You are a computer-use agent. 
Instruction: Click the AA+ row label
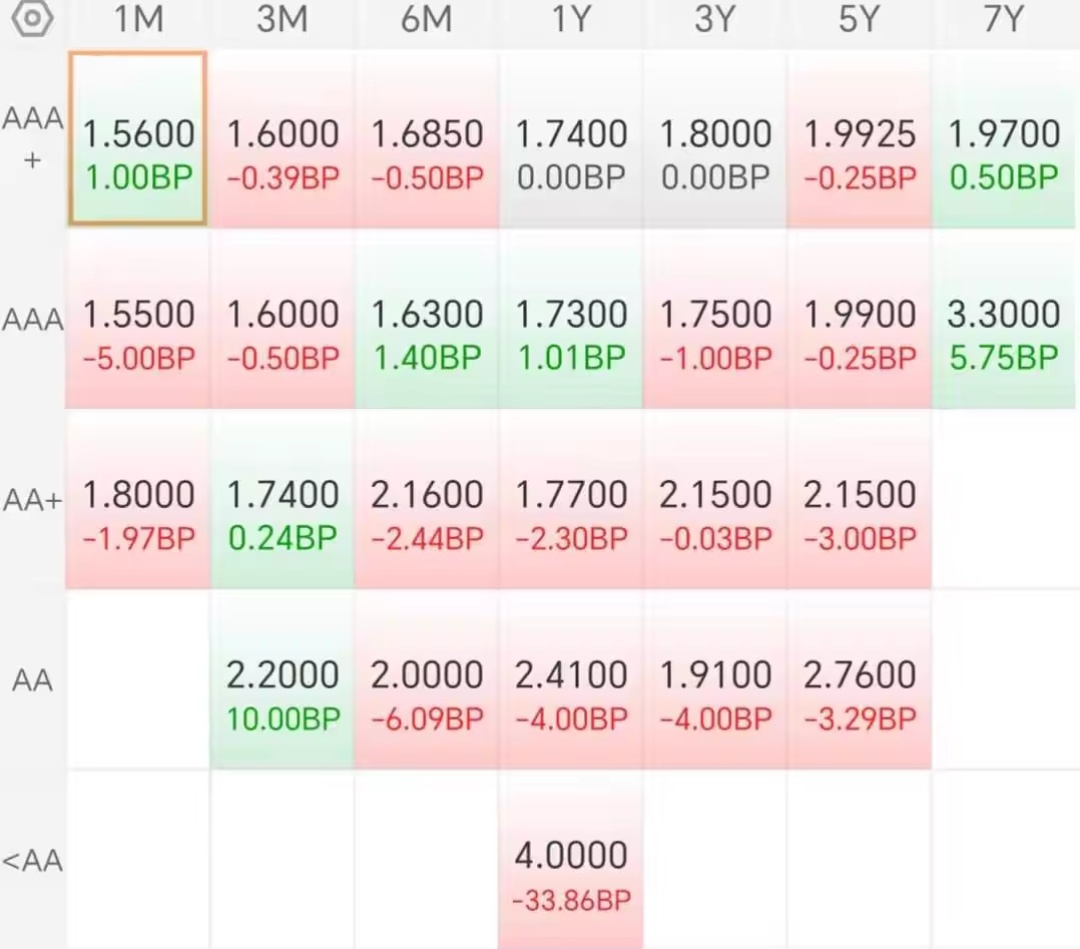pyautogui.click(x=32, y=500)
